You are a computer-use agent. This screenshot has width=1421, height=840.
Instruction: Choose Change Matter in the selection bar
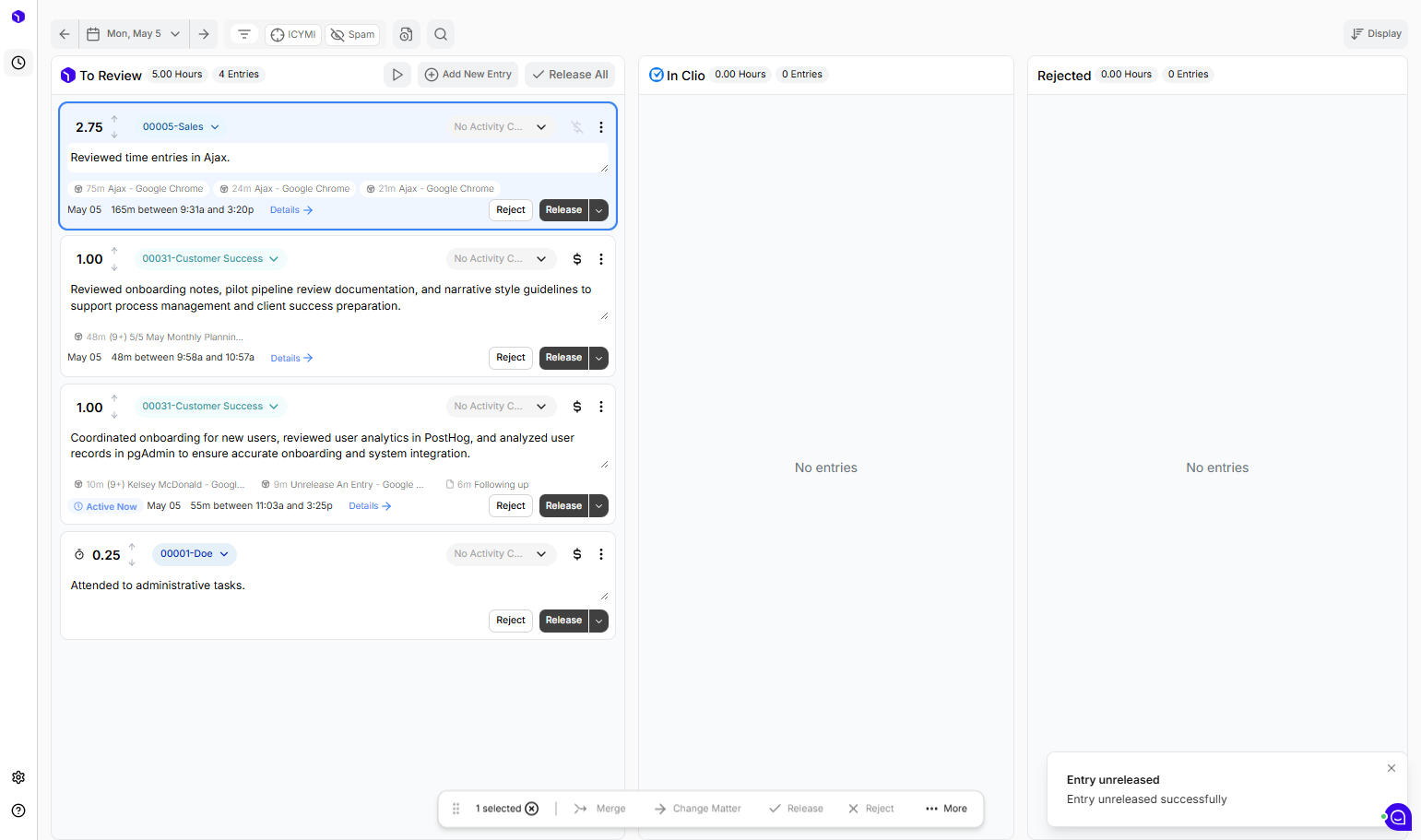tap(697, 809)
